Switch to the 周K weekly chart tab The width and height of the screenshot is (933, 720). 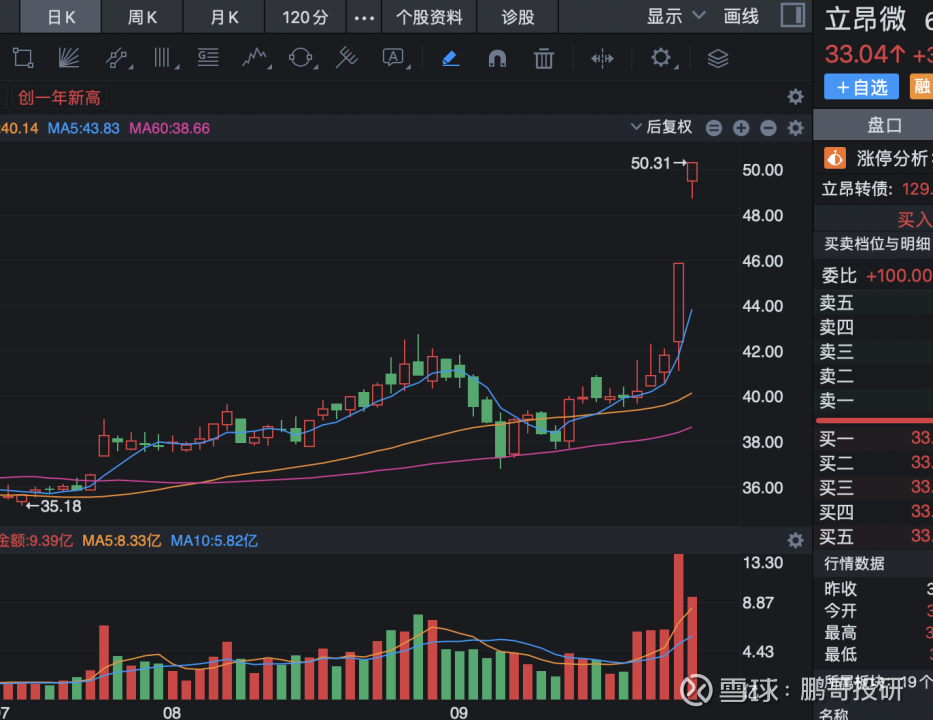coord(143,17)
